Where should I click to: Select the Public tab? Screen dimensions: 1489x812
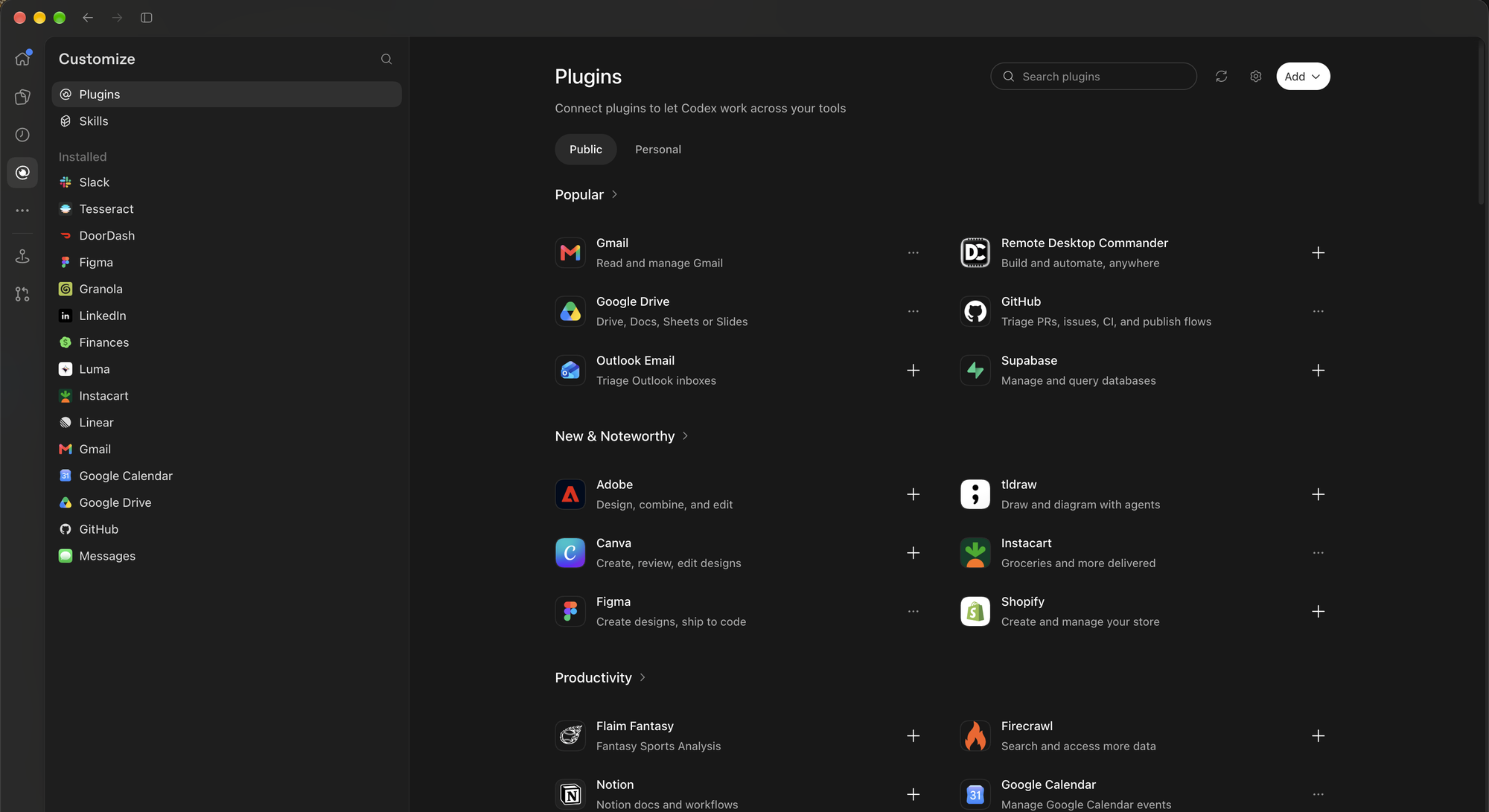(x=586, y=150)
